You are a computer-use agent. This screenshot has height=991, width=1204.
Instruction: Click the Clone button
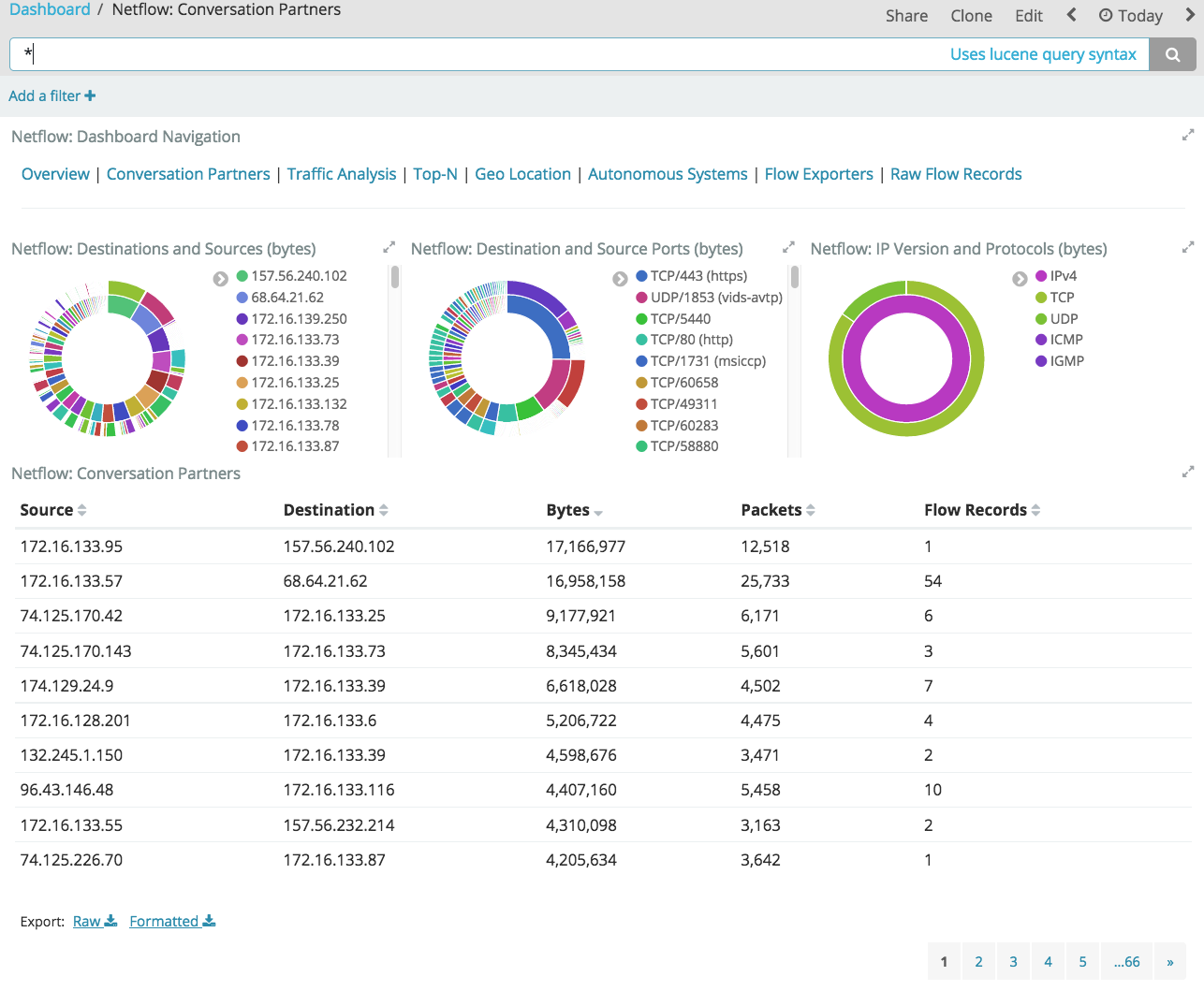pyautogui.click(x=971, y=15)
